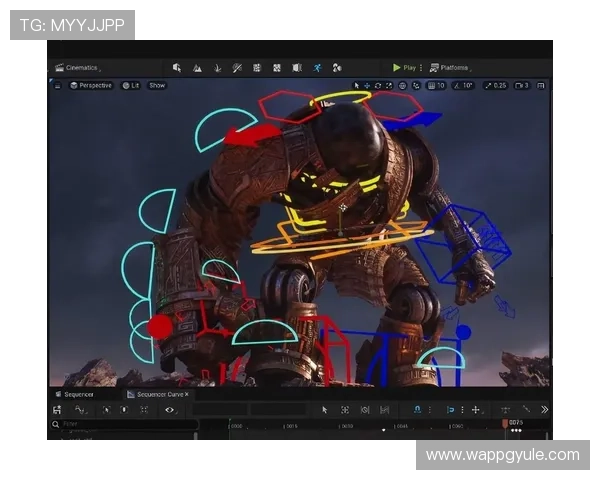This screenshot has width=600, height=480.
Task: Click the Animation mode running-figure icon
Action: [x=317, y=68]
